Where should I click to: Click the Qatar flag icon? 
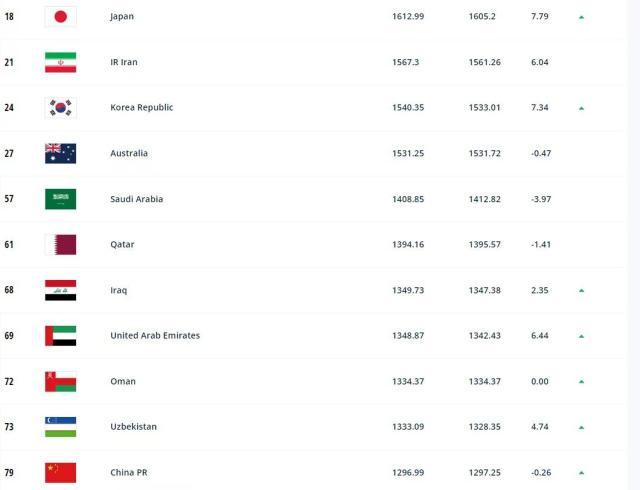[x=60, y=244]
